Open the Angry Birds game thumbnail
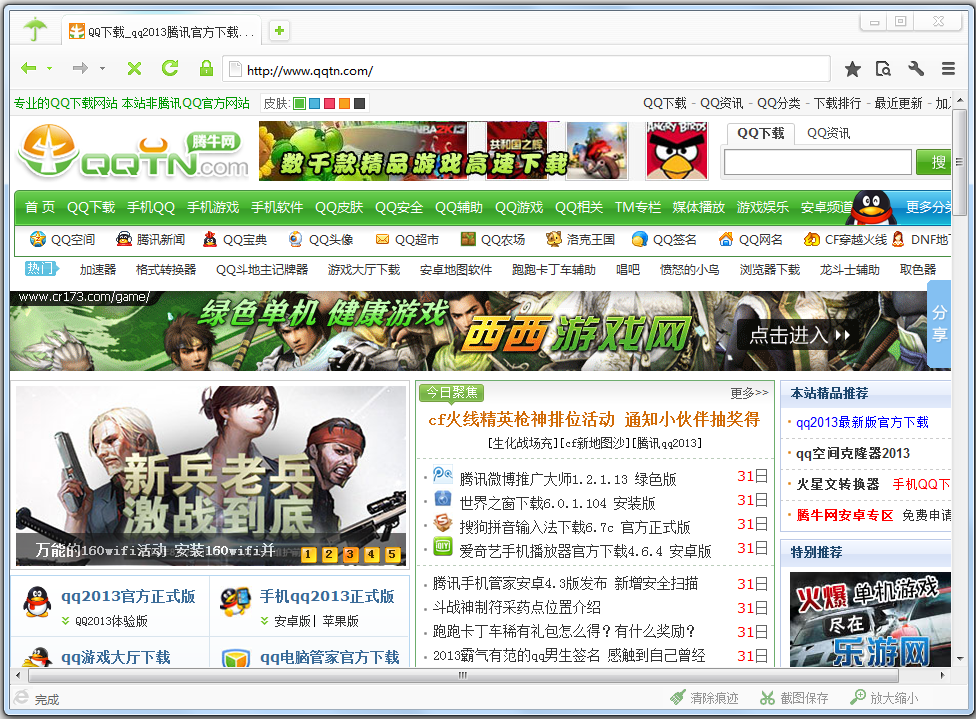Image resolution: width=976 pixels, height=719 pixels. (x=677, y=151)
